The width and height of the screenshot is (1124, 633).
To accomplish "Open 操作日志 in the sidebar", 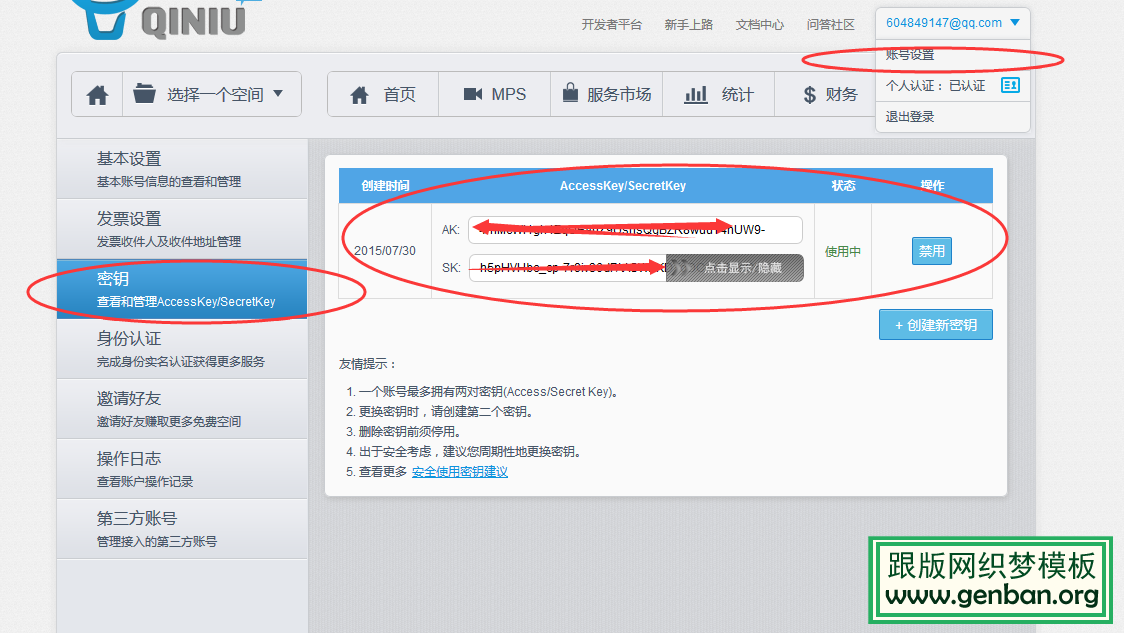I will [x=182, y=469].
